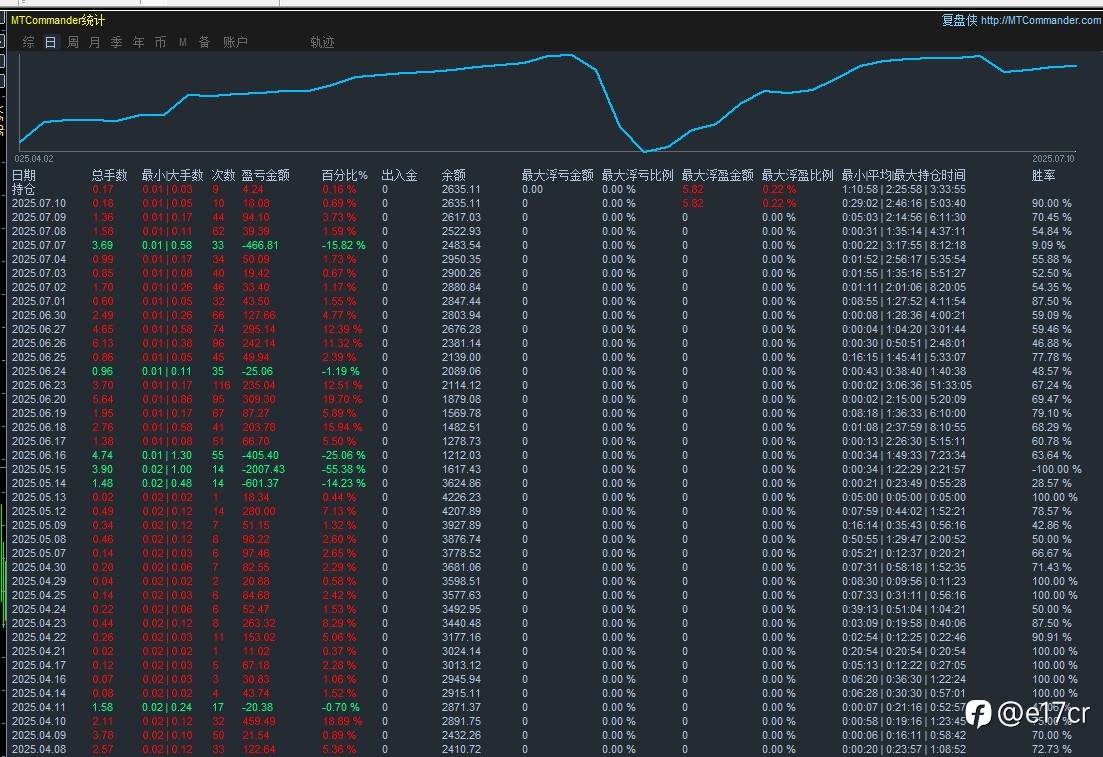Select the 2025.05.13 date row

pyautogui.click(x=39, y=497)
